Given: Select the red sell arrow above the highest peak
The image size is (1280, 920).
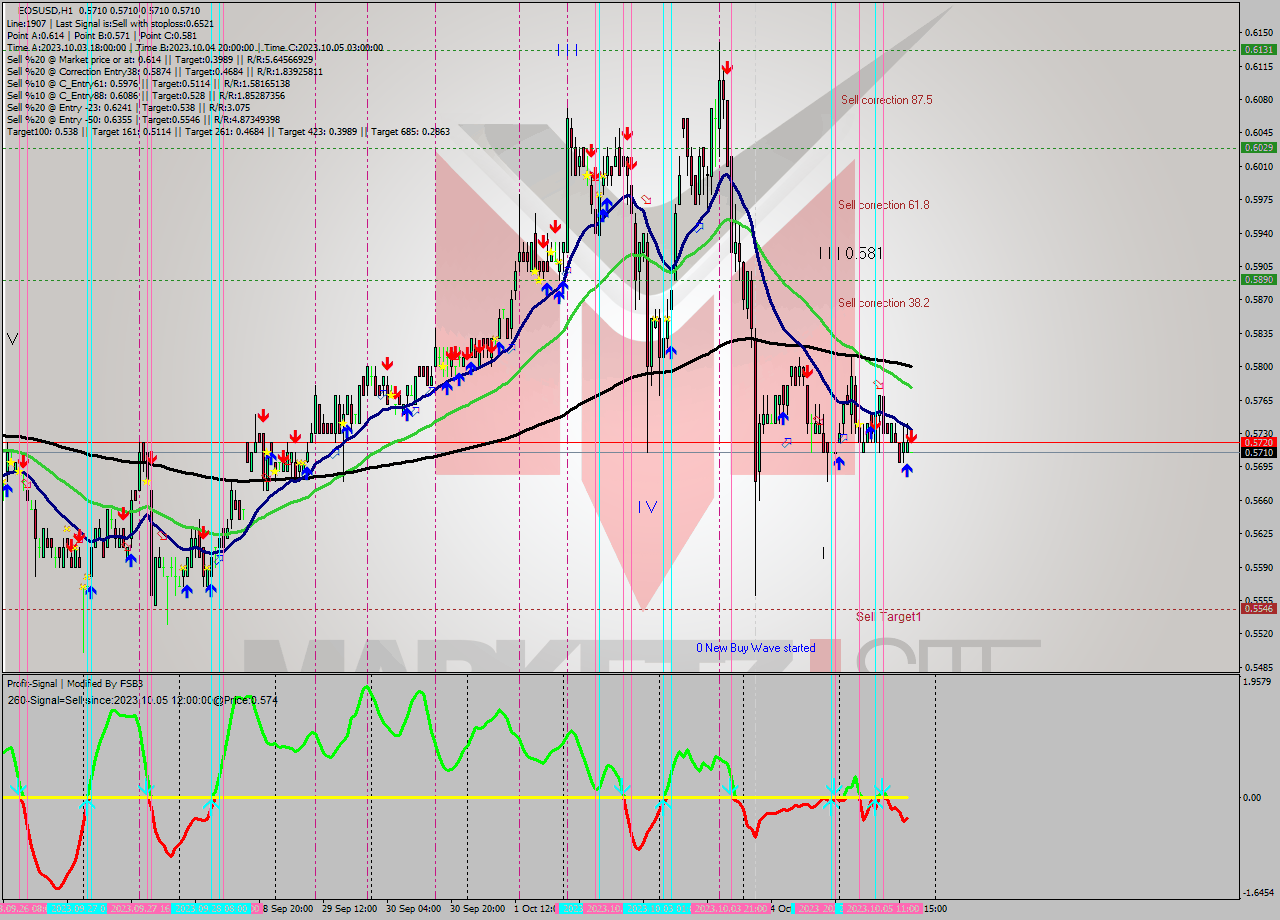Looking at the screenshot, I should (x=725, y=67).
